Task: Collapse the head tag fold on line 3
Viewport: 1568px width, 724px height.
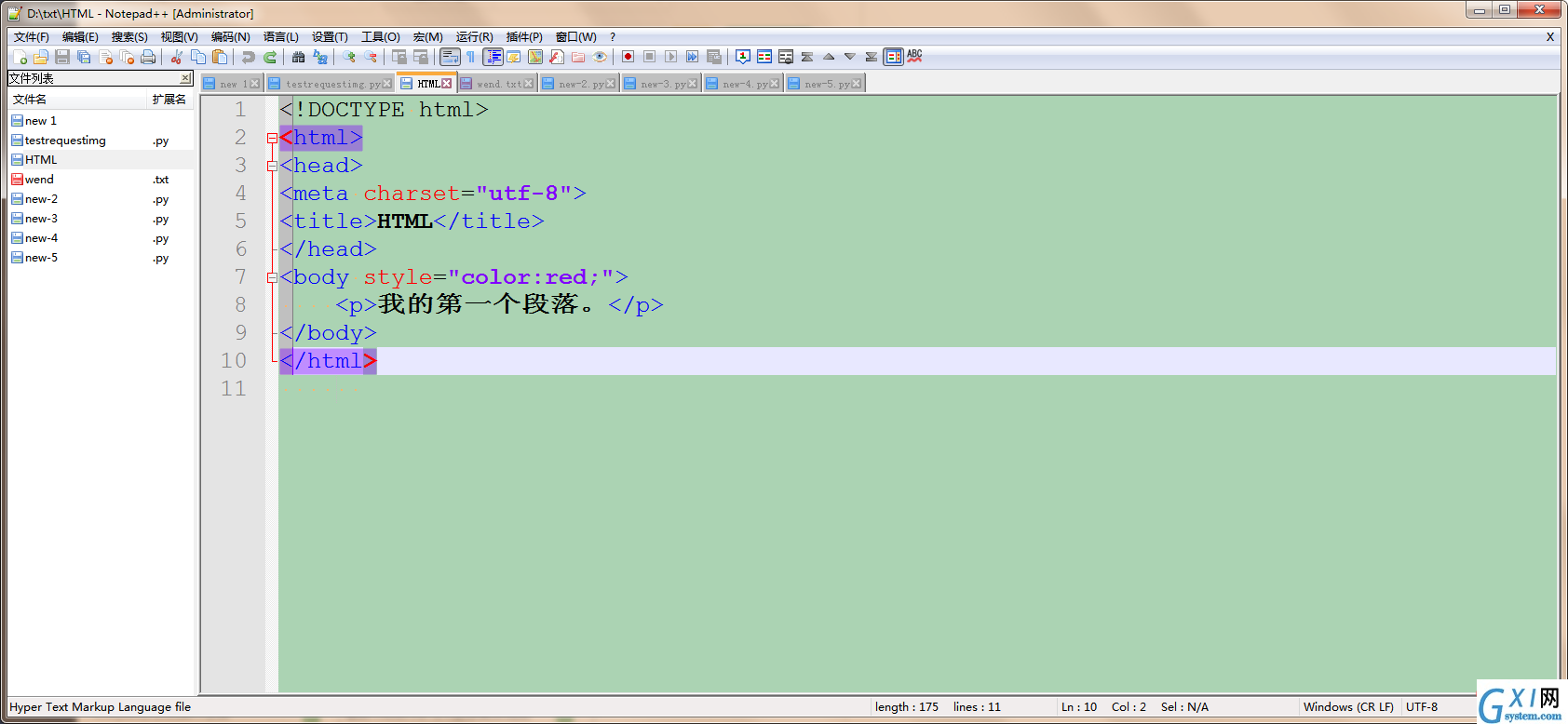Action: (x=272, y=166)
